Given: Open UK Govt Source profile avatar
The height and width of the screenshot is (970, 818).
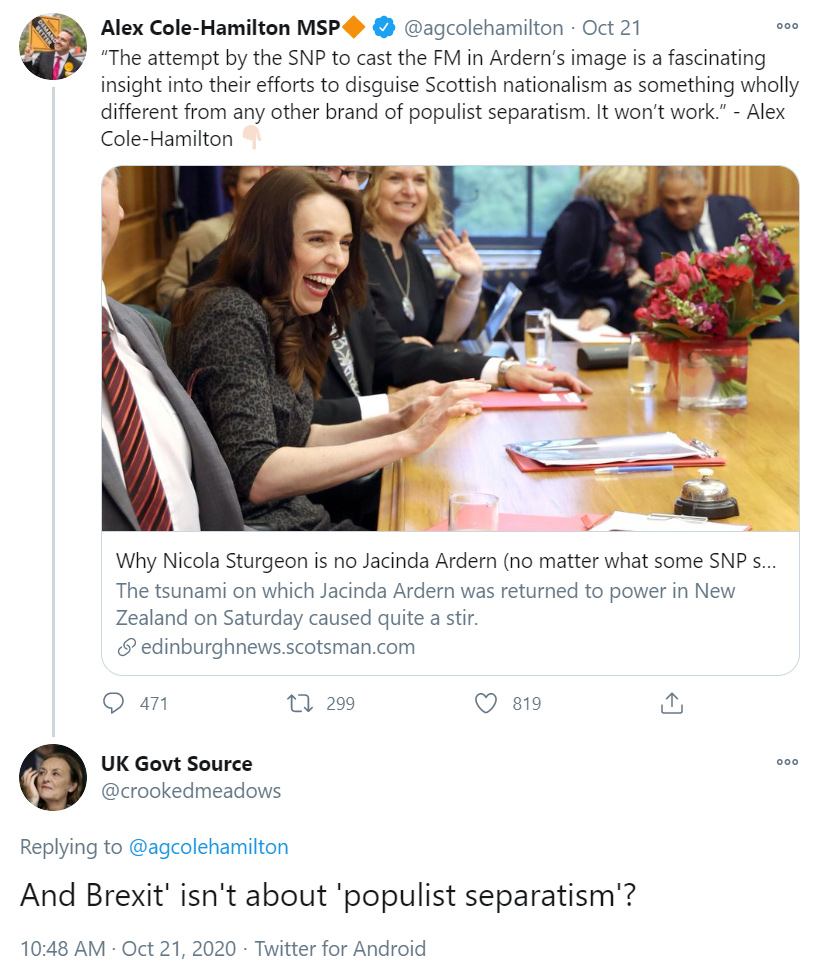Looking at the screenshot, I should [x=53, y=777].
